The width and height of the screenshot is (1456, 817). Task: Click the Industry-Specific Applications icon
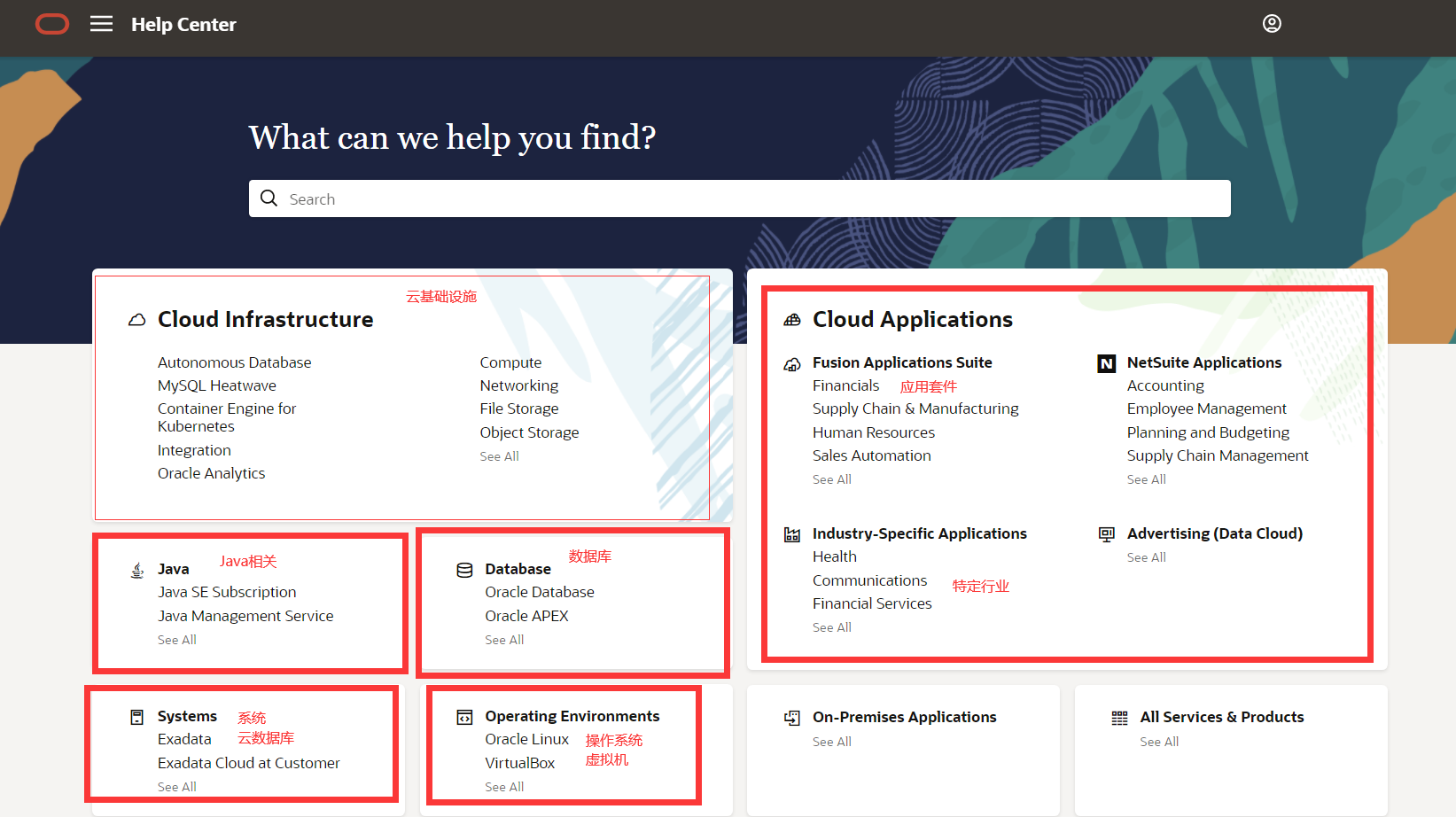point(792,534)
